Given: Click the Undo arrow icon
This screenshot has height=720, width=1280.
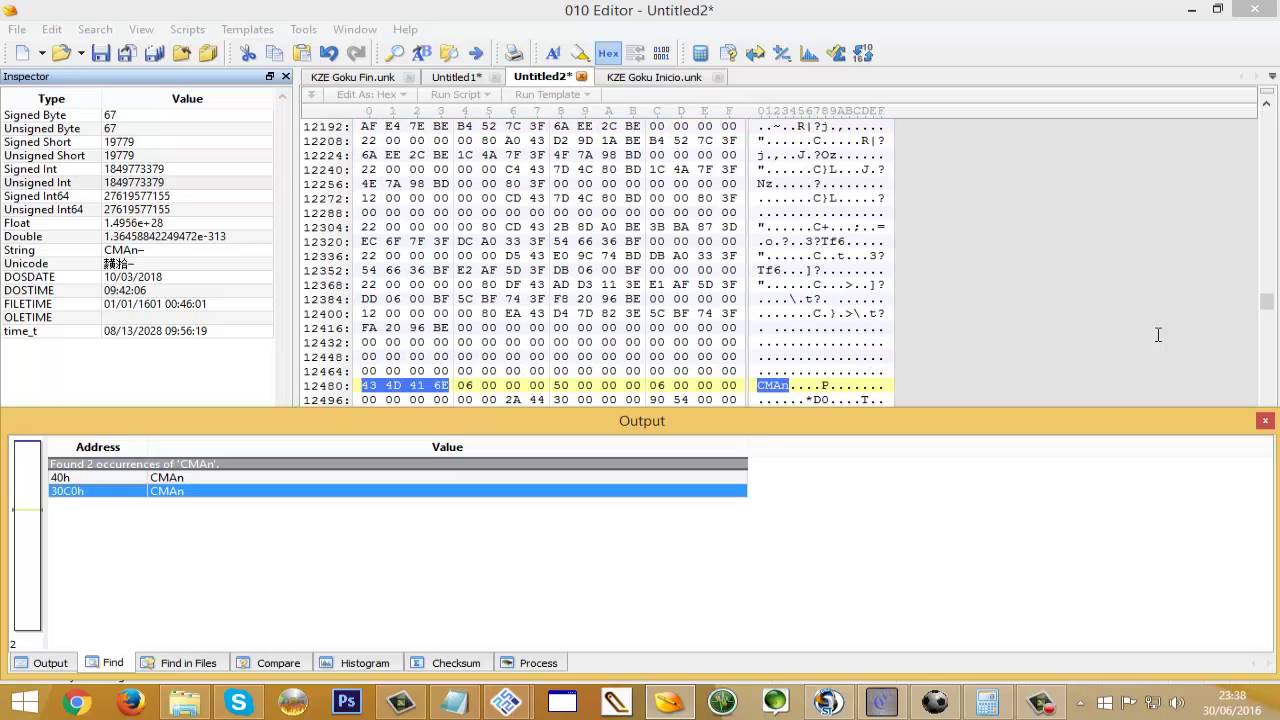Looking at the screenshot, I should [329, 53].
